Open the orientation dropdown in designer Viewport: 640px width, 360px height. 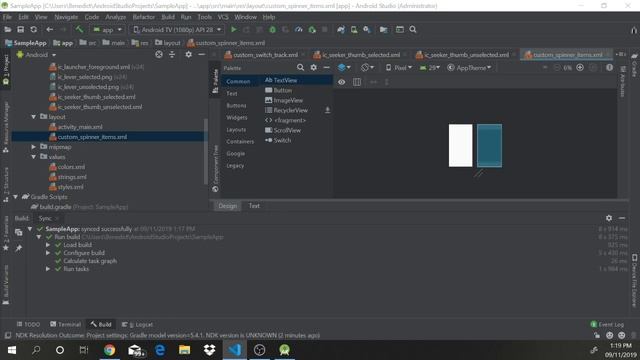pos(367,67)
